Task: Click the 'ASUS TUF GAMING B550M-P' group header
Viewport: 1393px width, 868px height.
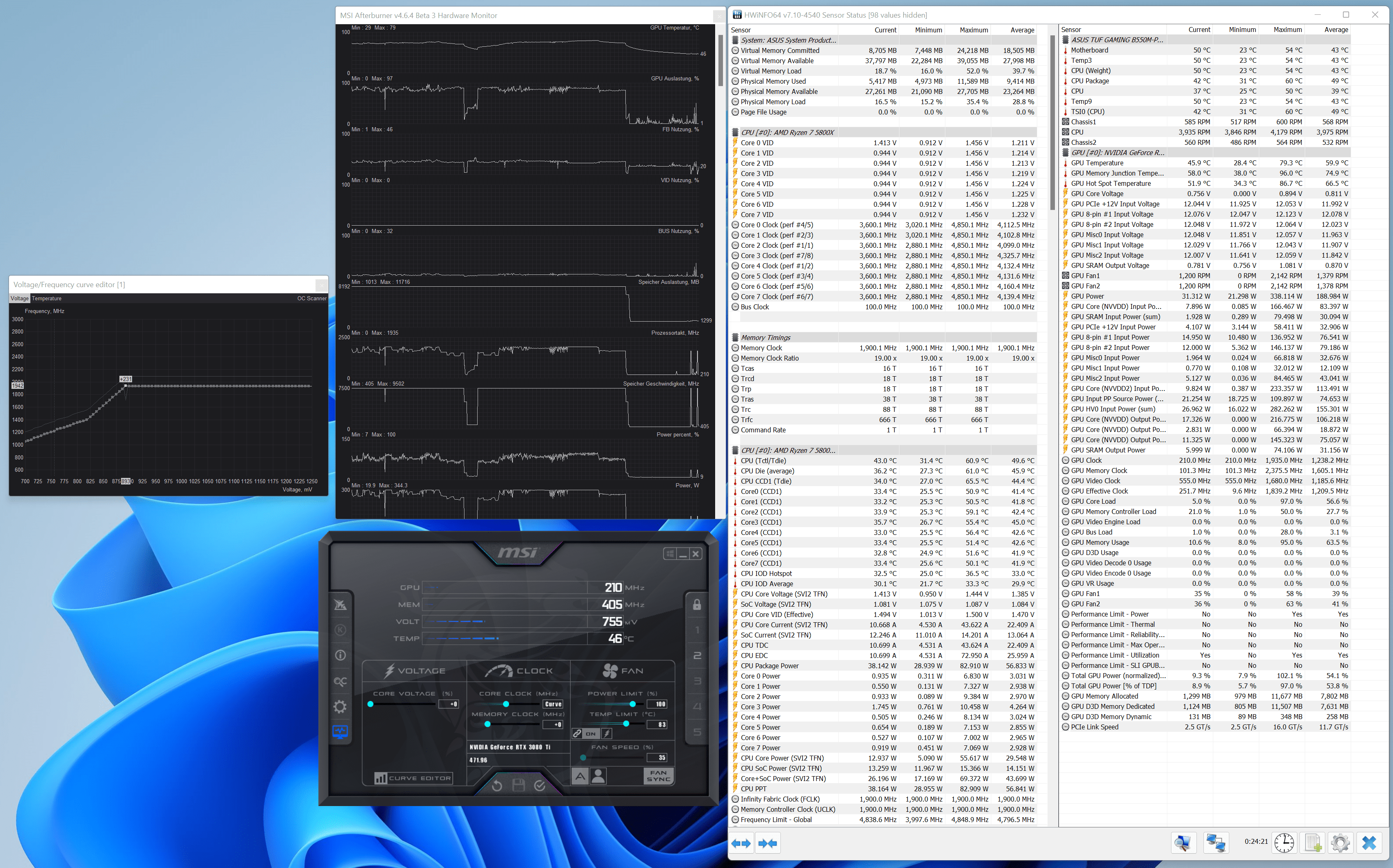Action: point(1205,40)
